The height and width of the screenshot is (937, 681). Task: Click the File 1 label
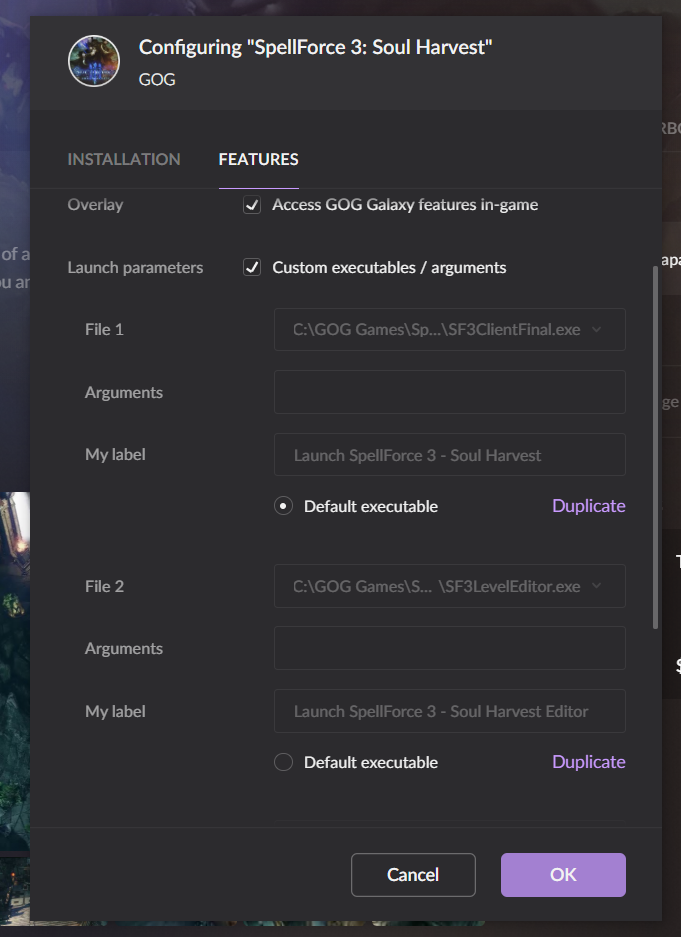104,329
